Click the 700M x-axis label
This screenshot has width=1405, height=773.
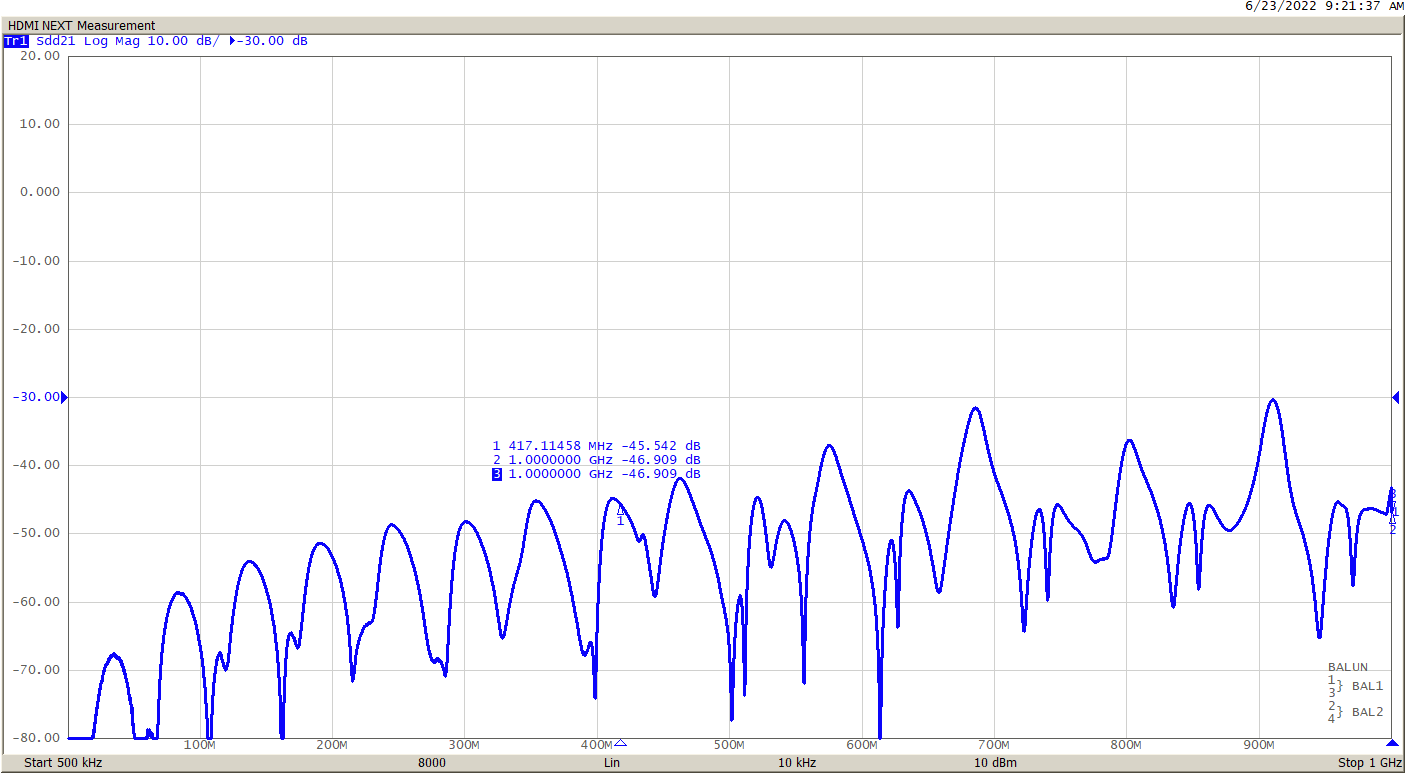click(x=993, y=746)
